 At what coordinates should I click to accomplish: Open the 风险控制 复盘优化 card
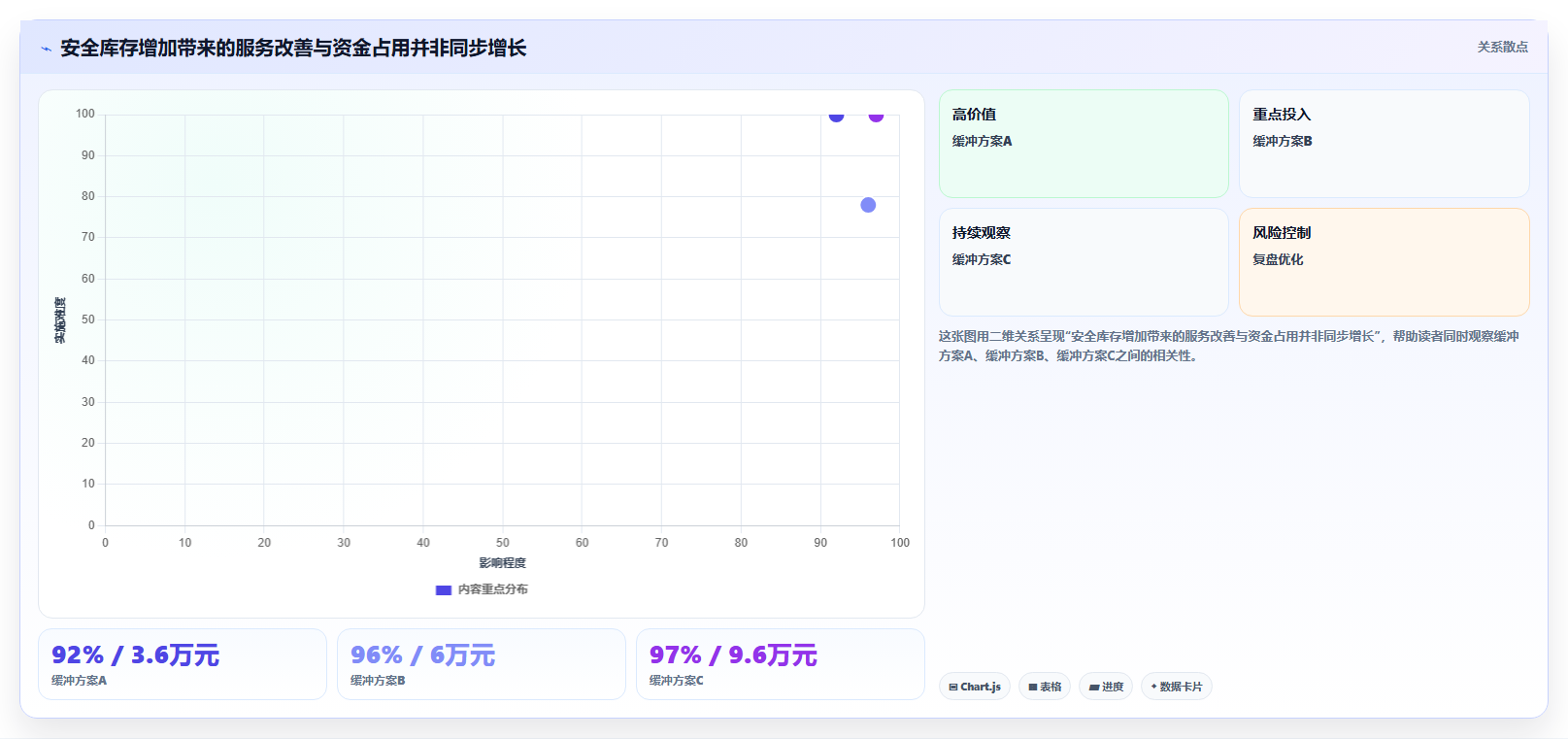(x=1385, y=262)
